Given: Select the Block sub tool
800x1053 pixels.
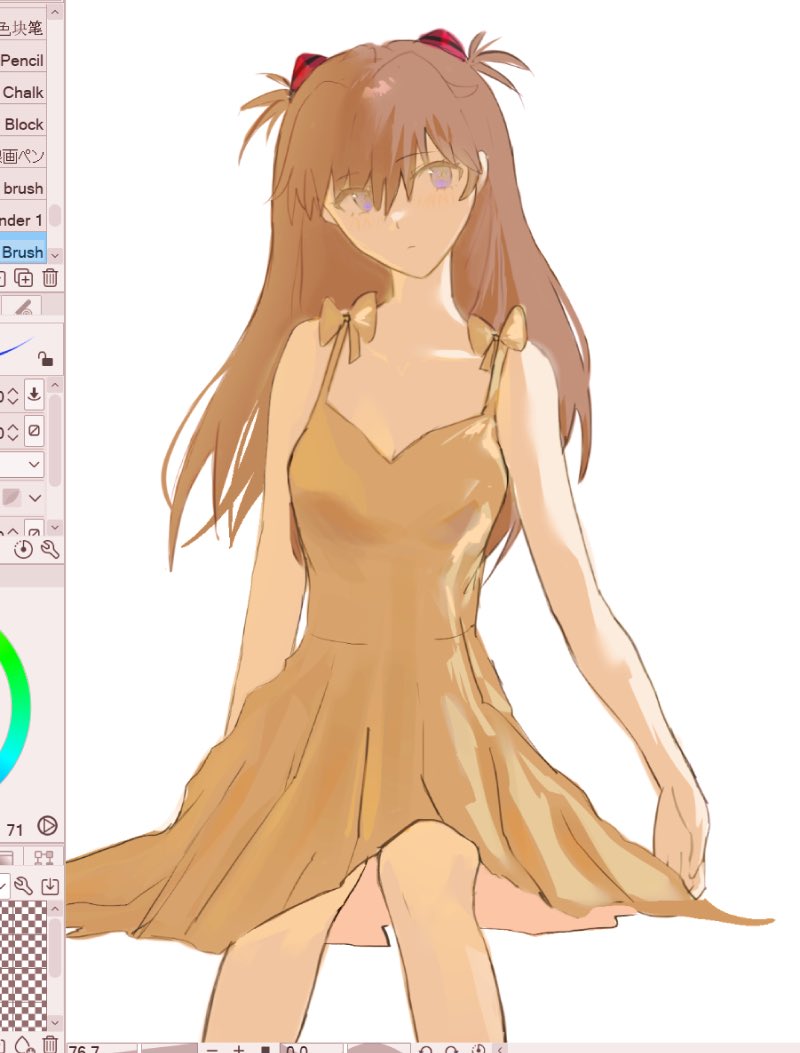Looking at the screenshot, I should point(23,124).
